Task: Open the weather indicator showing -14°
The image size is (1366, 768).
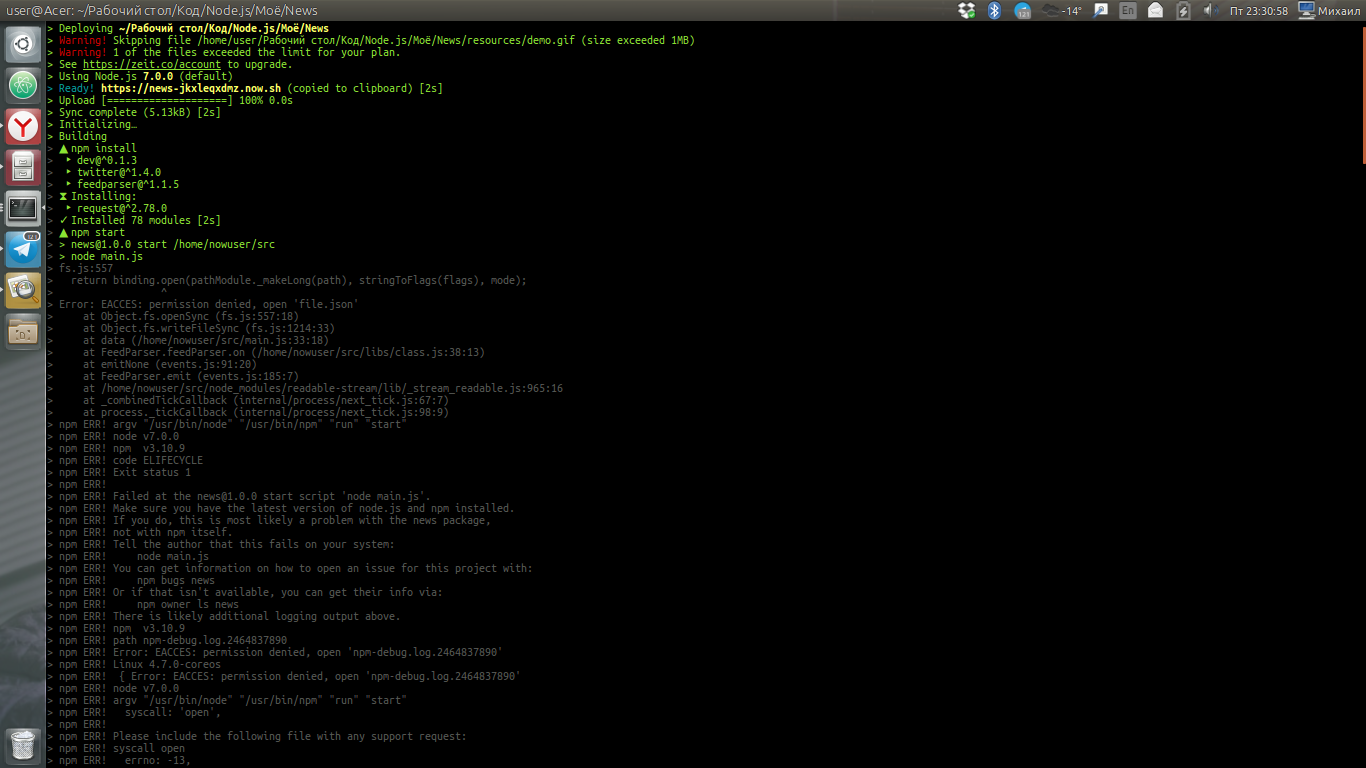Action: (x=1062, y=10)
